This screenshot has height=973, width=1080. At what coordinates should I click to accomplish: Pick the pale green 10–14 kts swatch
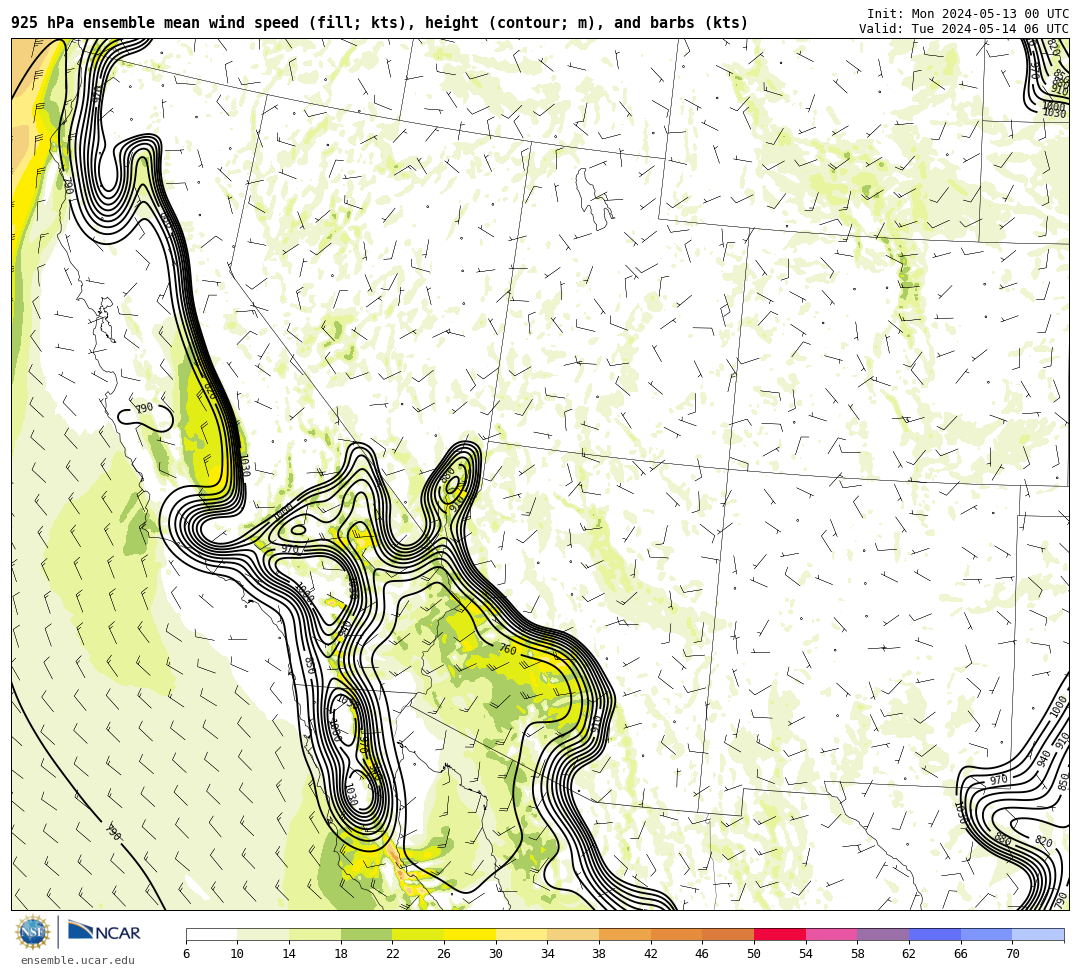(263, 934)
